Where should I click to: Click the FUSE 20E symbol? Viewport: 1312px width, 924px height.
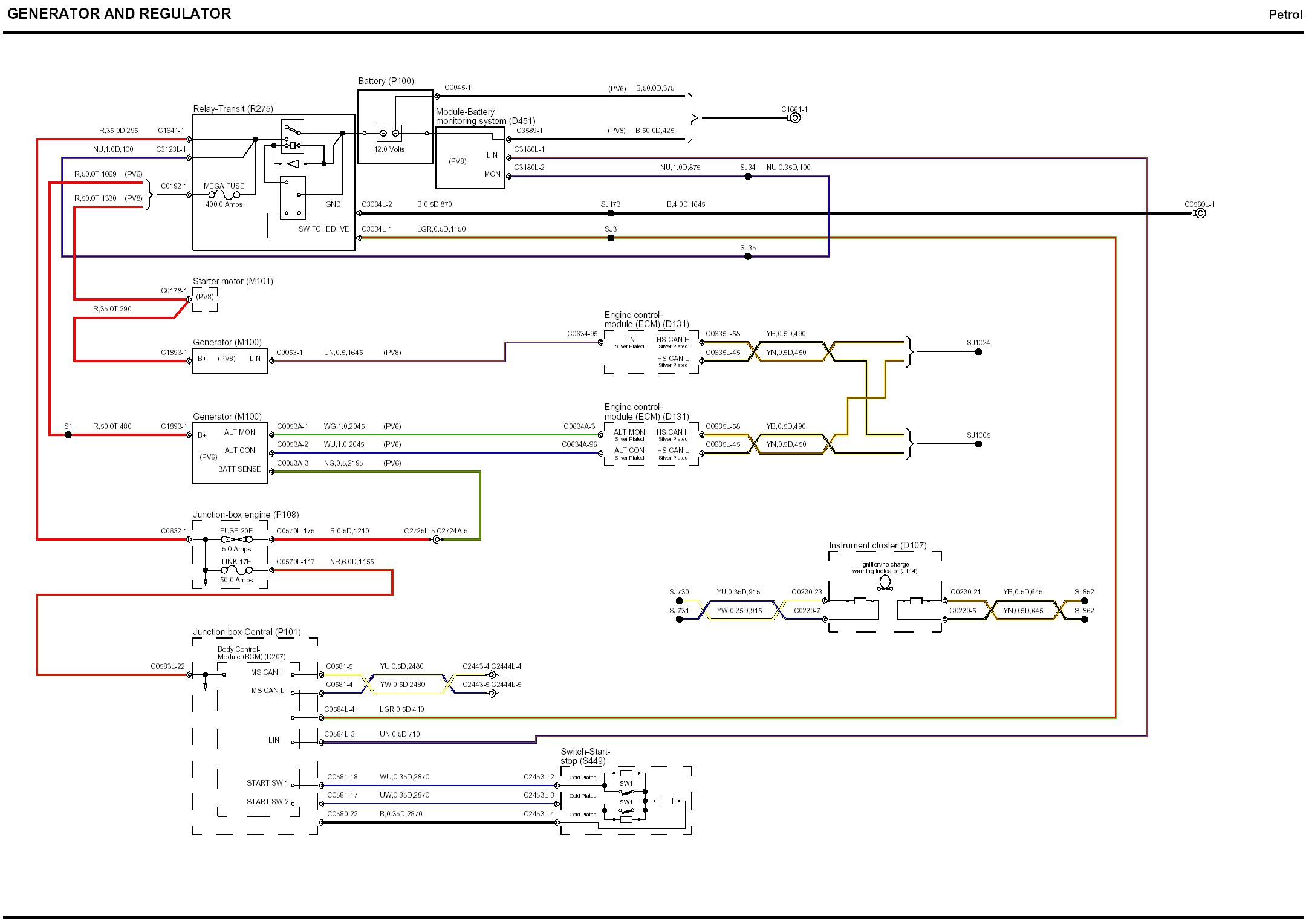pos(236,539)
